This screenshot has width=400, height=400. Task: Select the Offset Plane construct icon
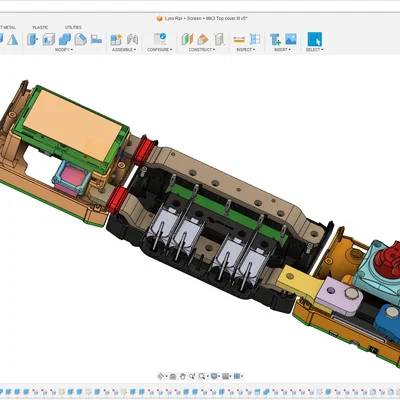(187, 39)
